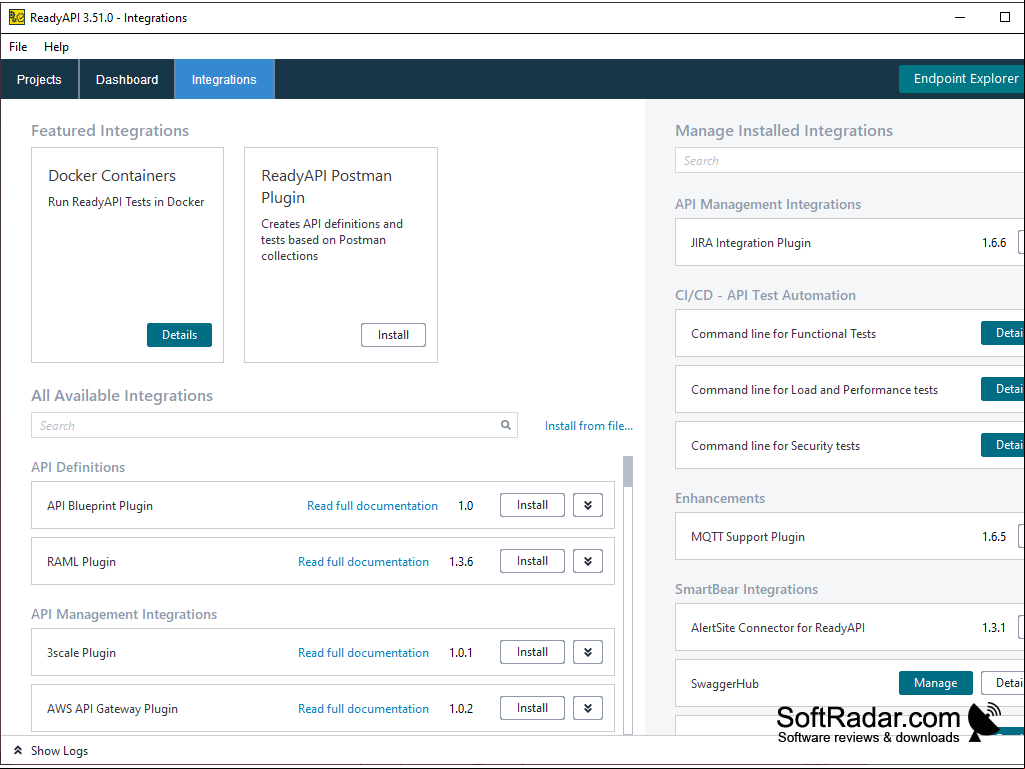Click Install from file link
Image resolution: width=1025 pixels, height=769 pixels.
pyautogui.click(x=589, y=426)
